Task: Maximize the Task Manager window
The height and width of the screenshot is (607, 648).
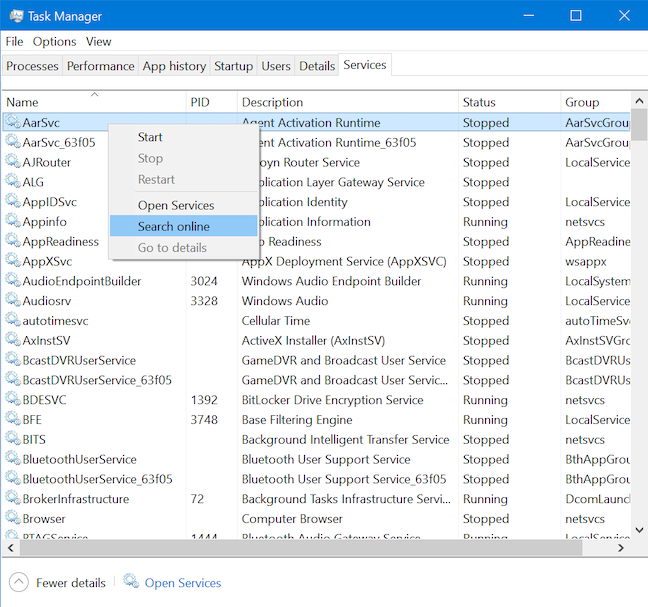Action: pyautogui.click(x=576, y=16)
